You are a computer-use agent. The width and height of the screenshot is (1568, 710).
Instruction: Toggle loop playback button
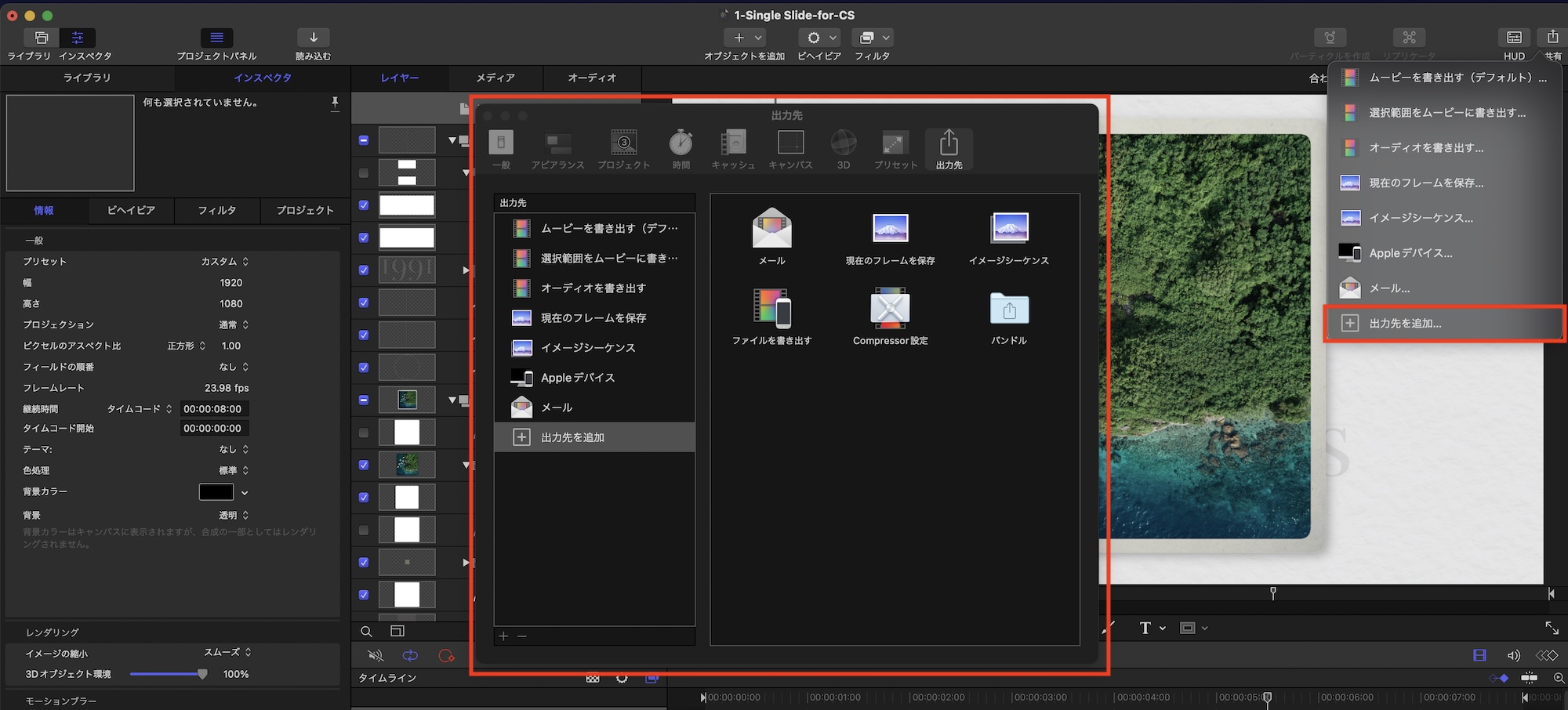410,655
